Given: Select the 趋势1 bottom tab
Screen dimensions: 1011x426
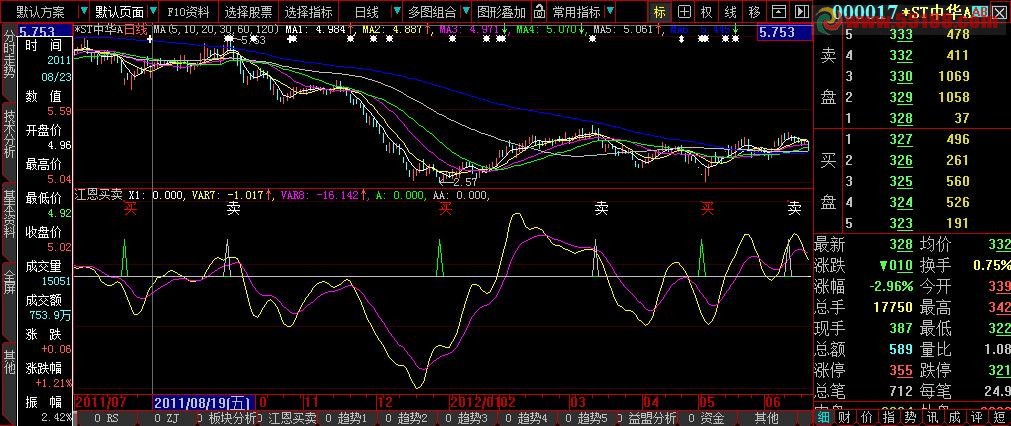Looking at the screenshot, I should (x=347, y=418).
